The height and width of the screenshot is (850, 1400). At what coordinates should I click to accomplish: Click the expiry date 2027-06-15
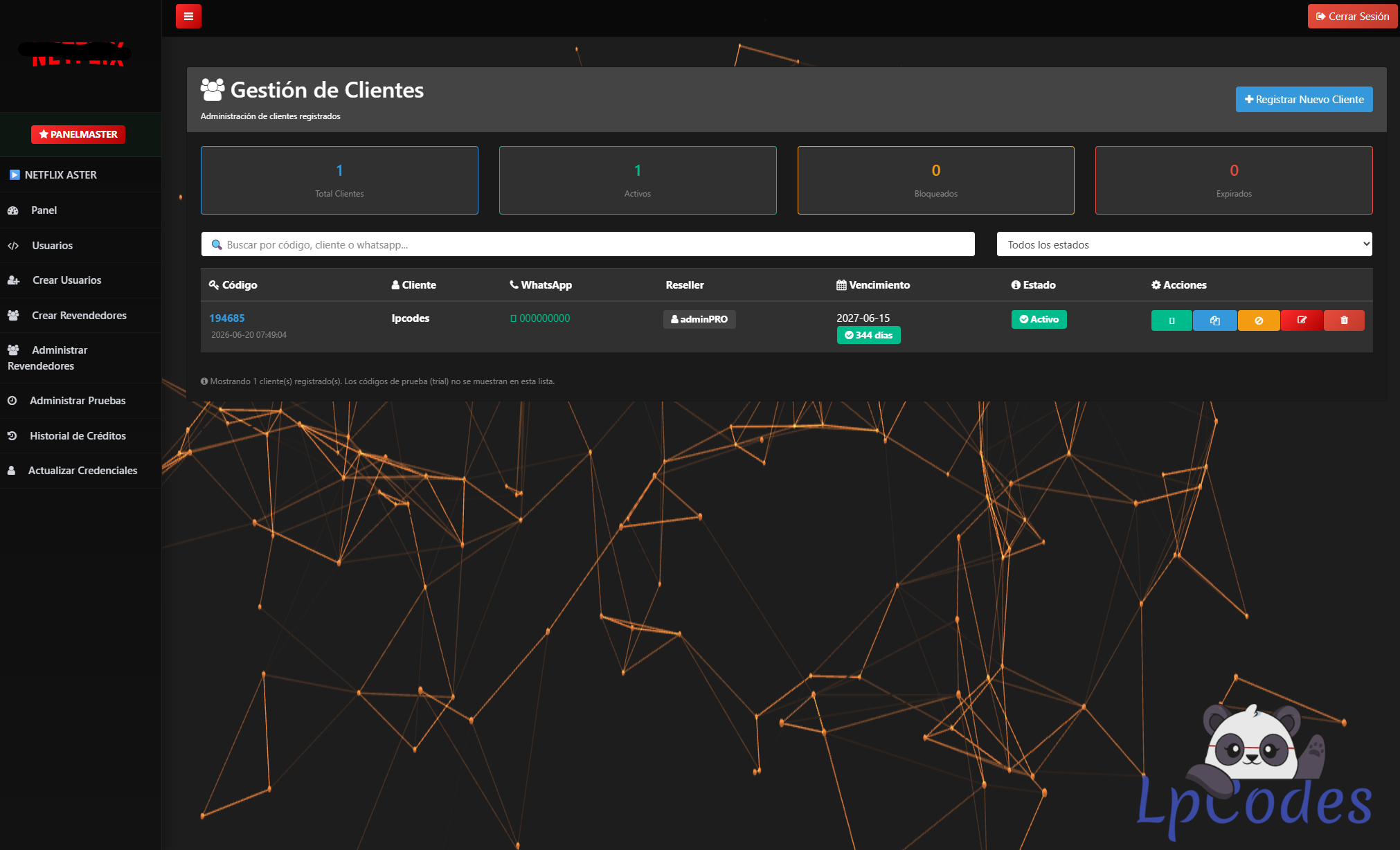[x=863, y=318]
